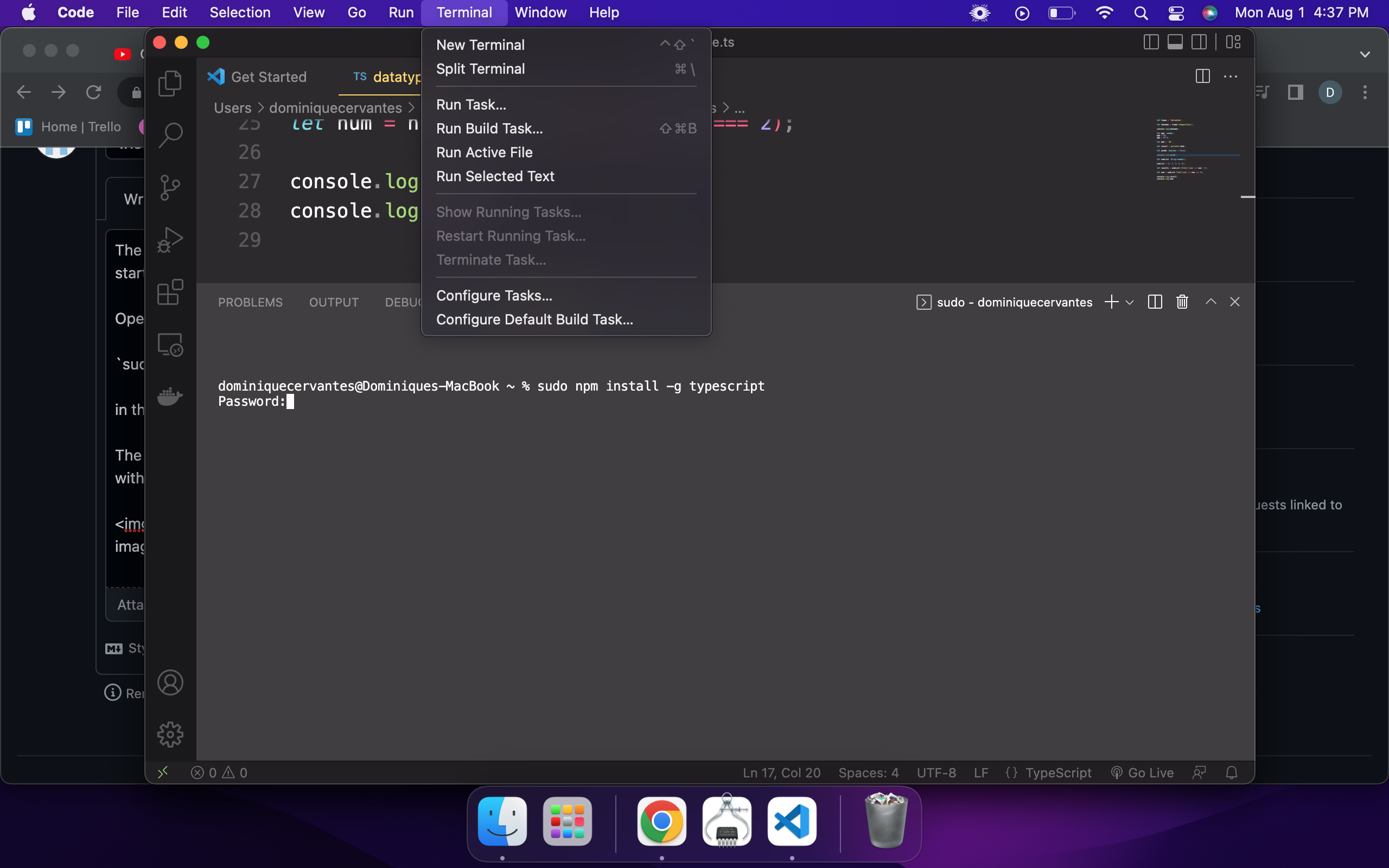Screen dimensions: 1389x868
Task: Toggle the primary side bar layout button
Action: click(1151, 42)
